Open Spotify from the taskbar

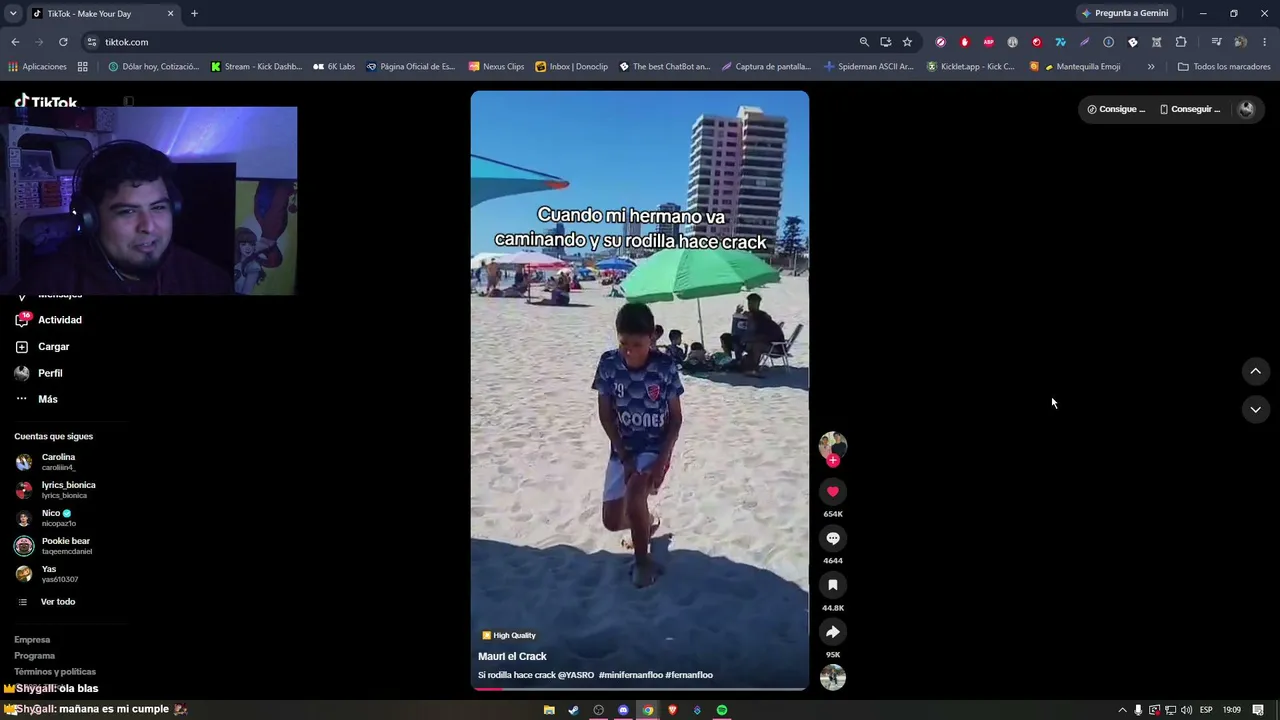[722, 710]
